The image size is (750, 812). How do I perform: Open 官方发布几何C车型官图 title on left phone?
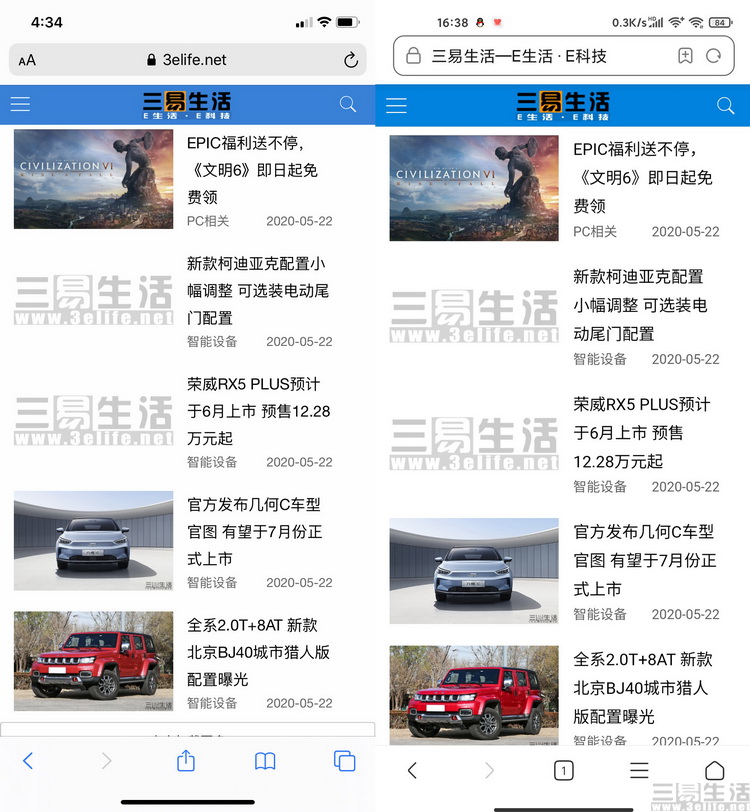(254, 532)
